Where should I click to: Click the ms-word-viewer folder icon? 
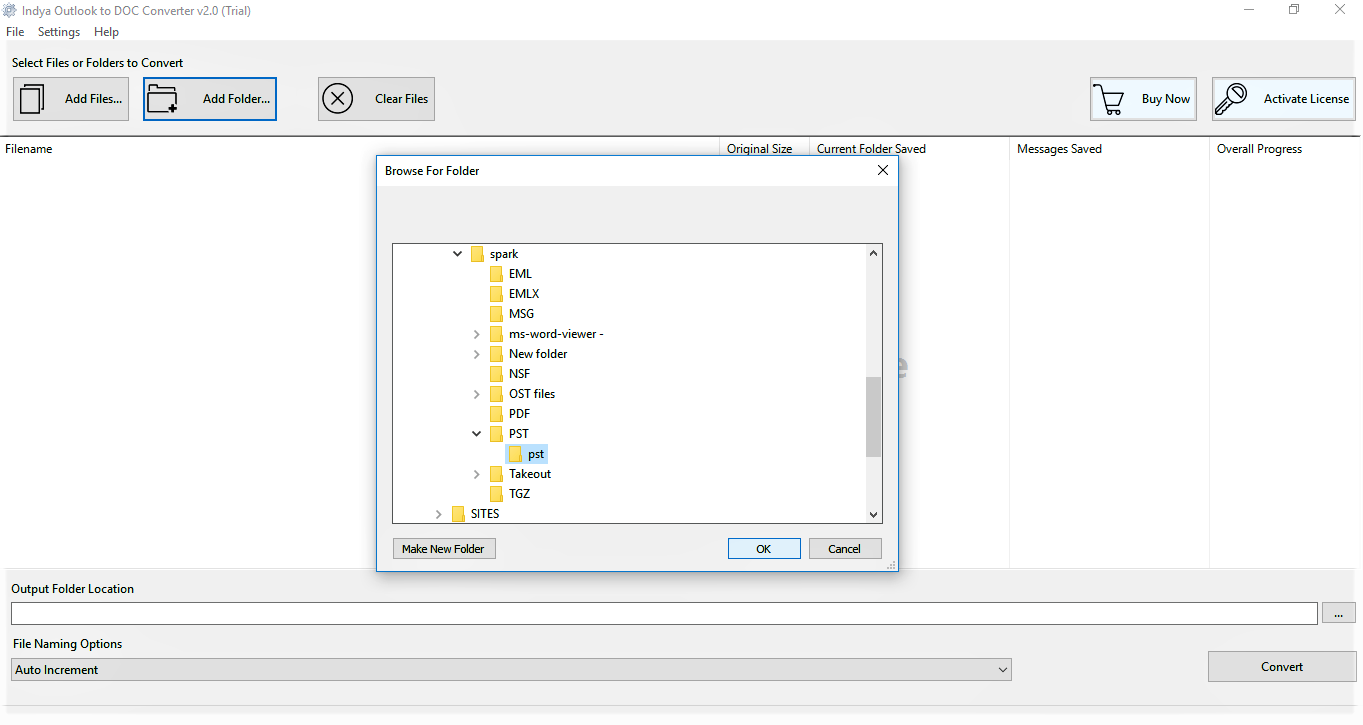496,334
